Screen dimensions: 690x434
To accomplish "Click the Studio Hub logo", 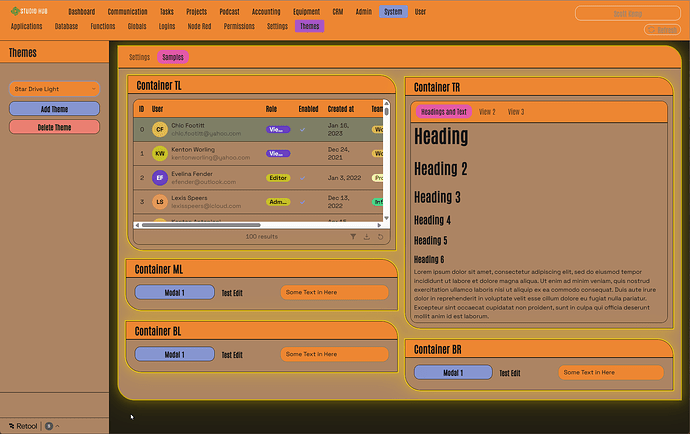I will click(x=30, y=11).
